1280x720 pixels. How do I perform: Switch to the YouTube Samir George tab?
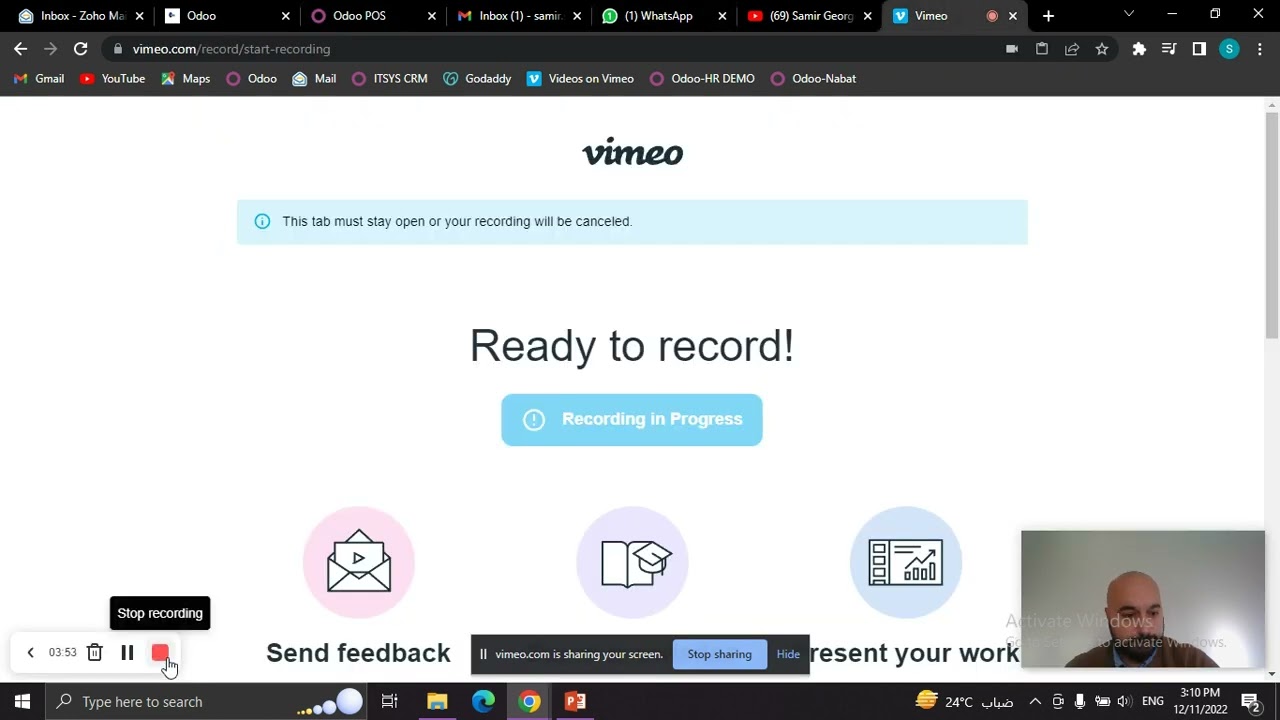[x=810, y=16]
